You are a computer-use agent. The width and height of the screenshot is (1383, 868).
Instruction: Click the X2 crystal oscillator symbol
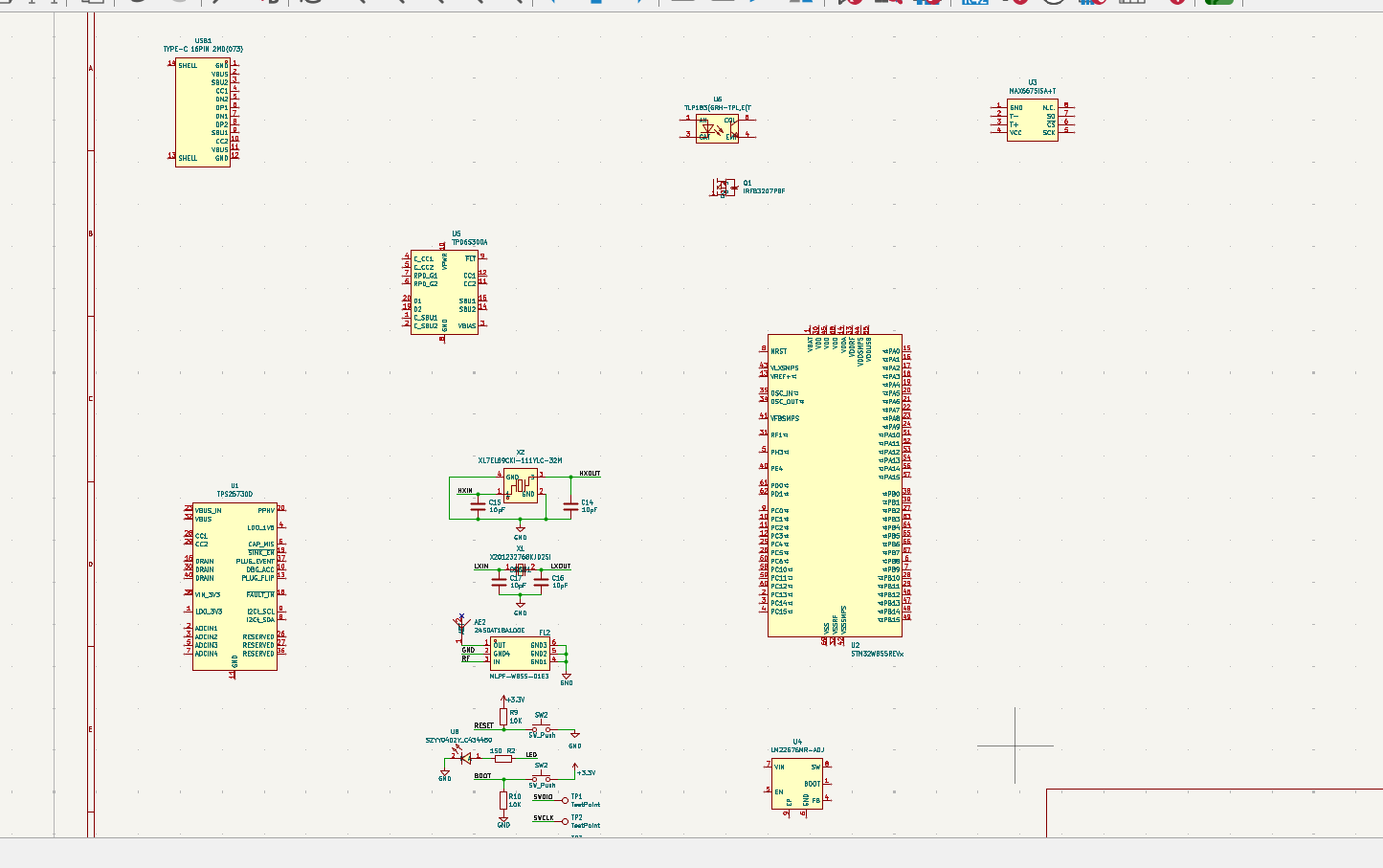tap(520, 485)
